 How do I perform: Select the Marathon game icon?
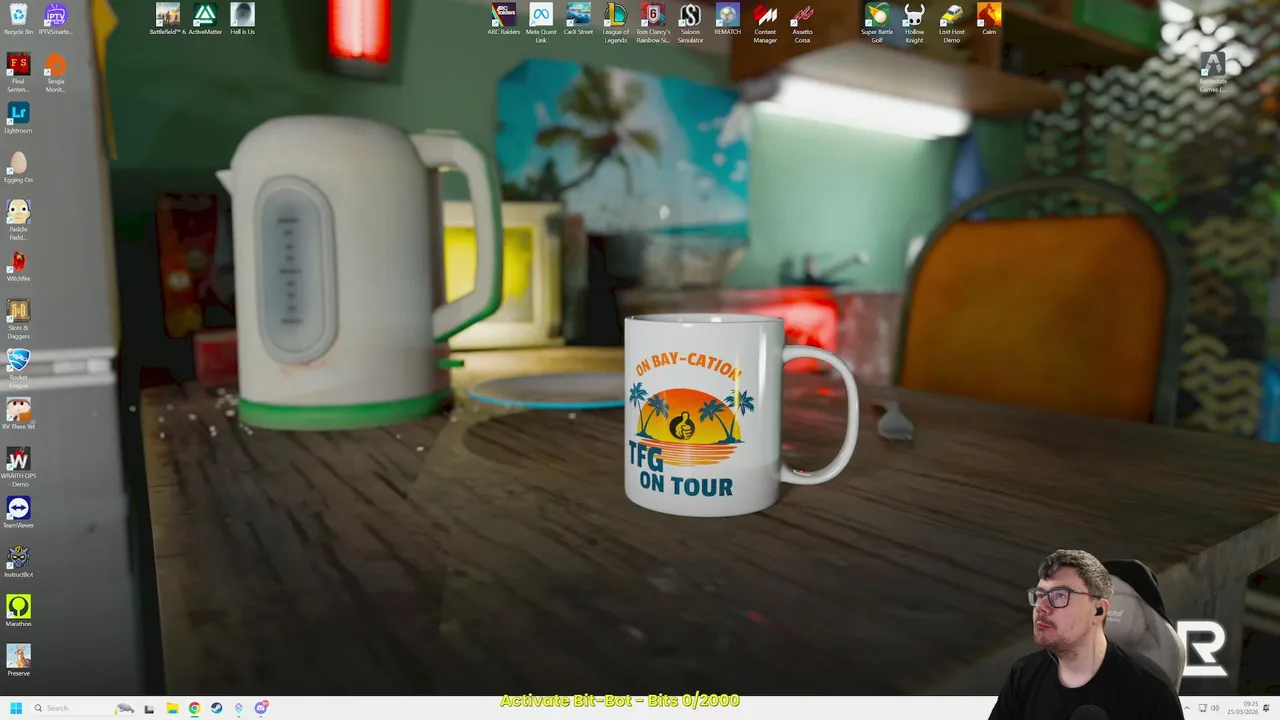click(x=18, y=611)
